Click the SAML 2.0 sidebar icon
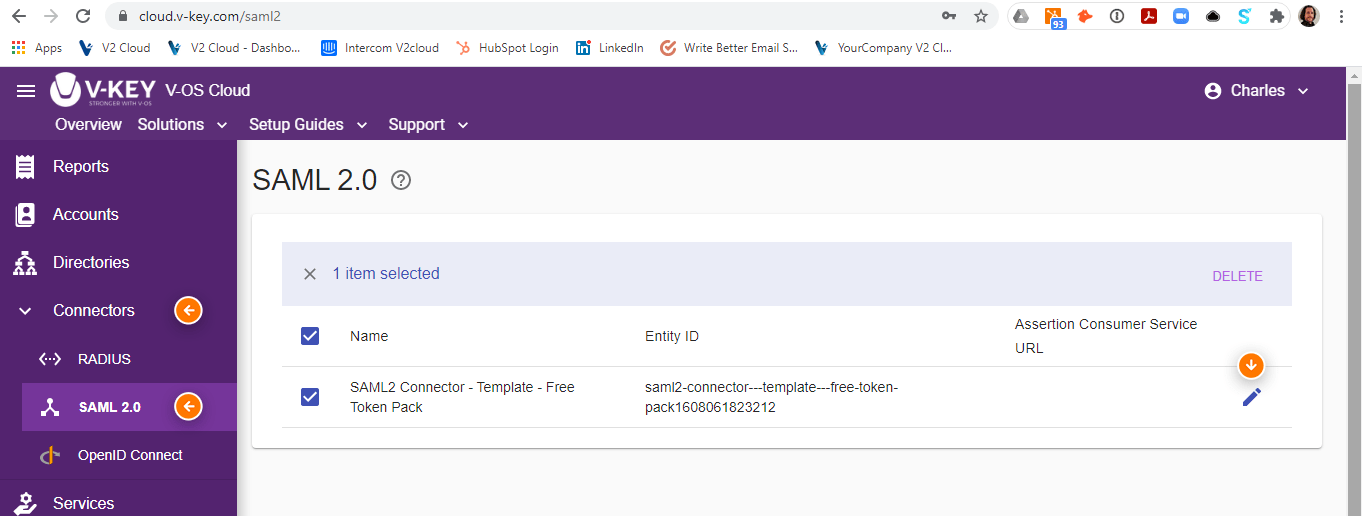 [x=50, y=407]
